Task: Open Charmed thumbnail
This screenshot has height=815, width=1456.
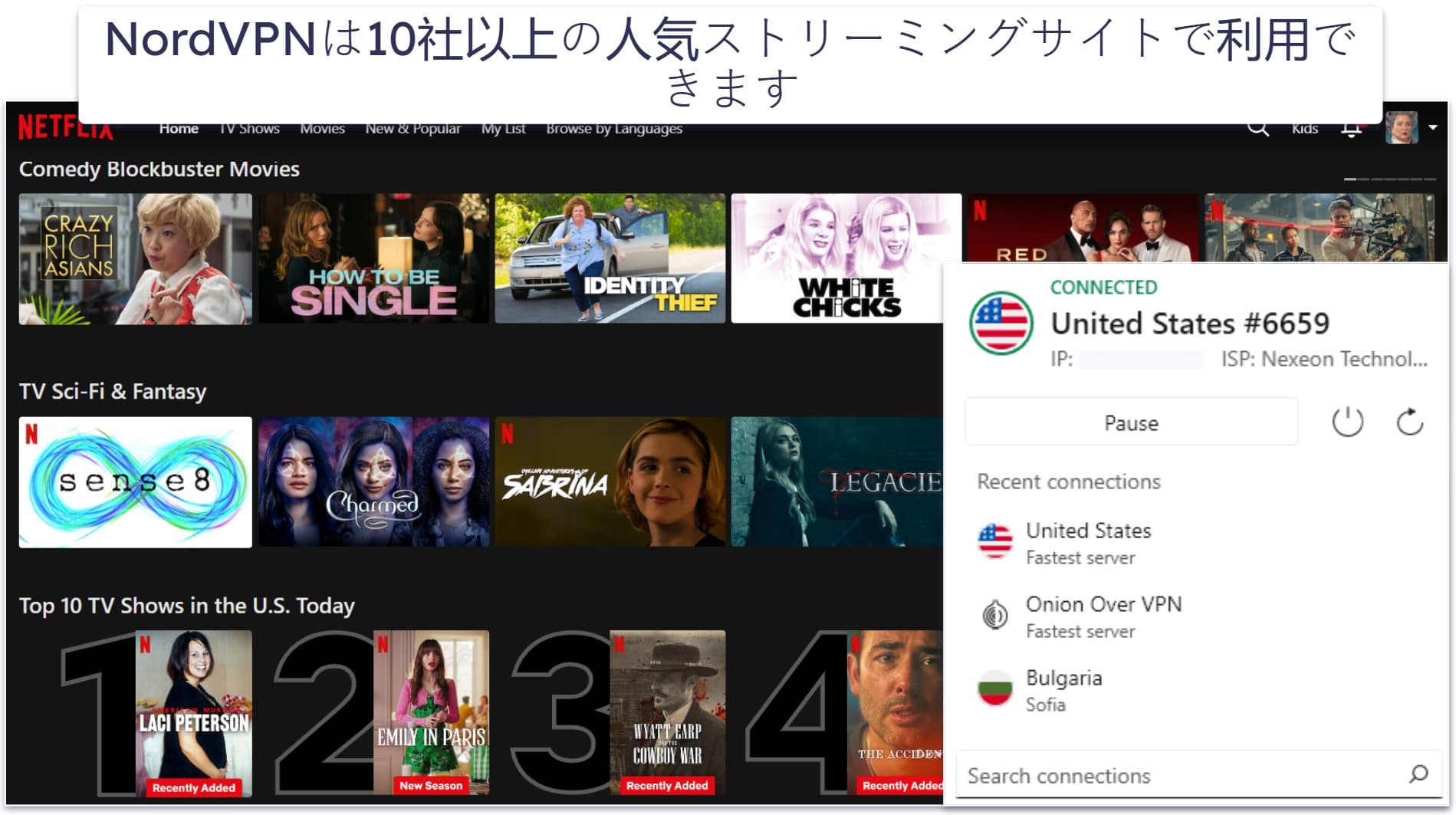Action: (x=373, y=482)
